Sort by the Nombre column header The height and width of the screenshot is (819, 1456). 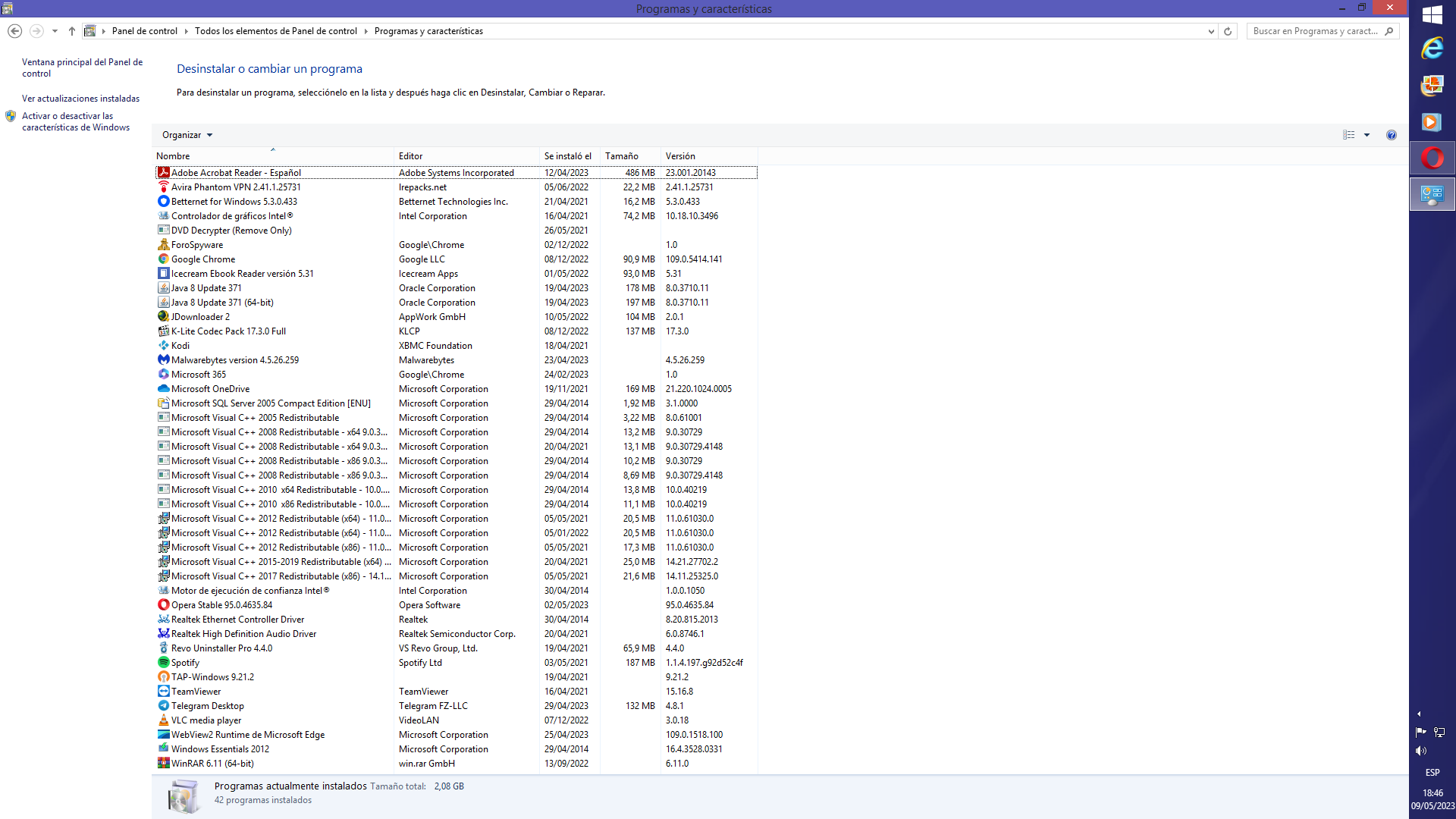273,156
